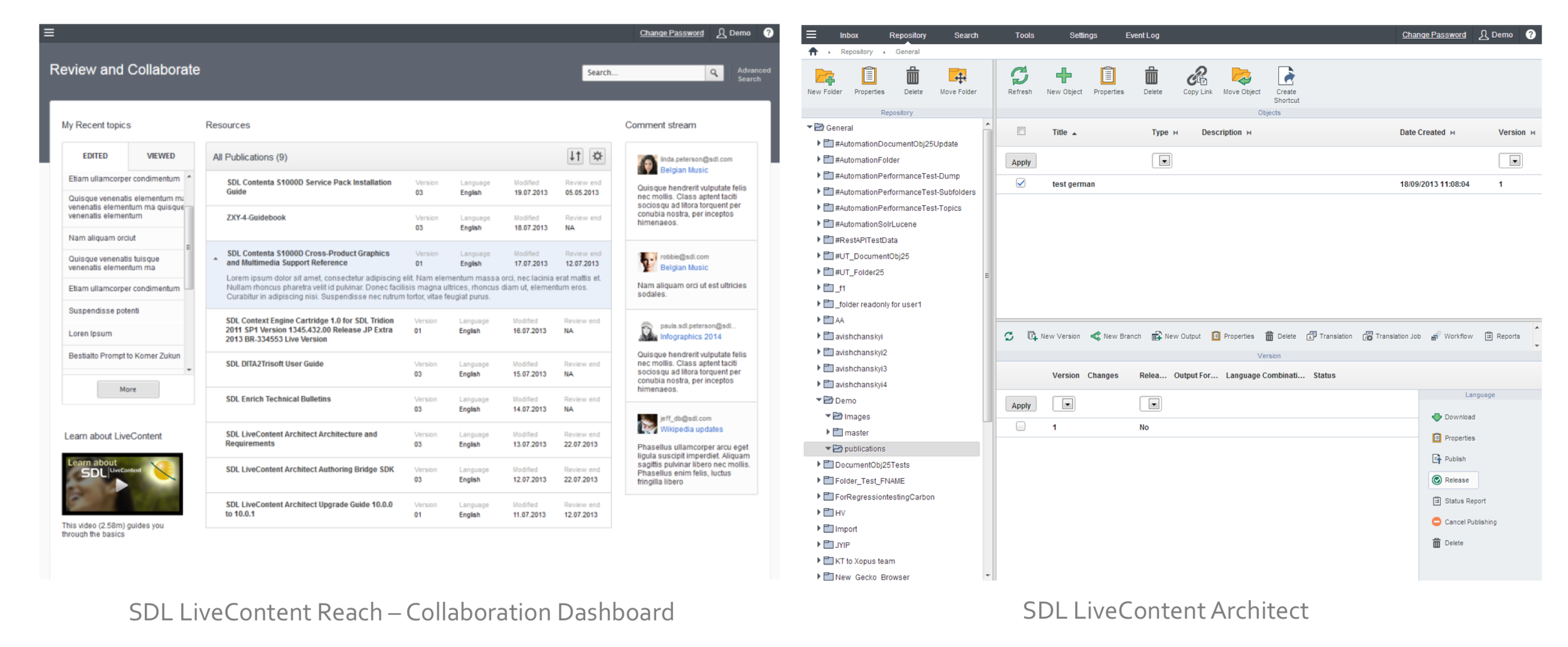The width and height of the screenshot is (1568, 647).
Task: Open the Event Log menu
Action: [x=1142, y=35]
